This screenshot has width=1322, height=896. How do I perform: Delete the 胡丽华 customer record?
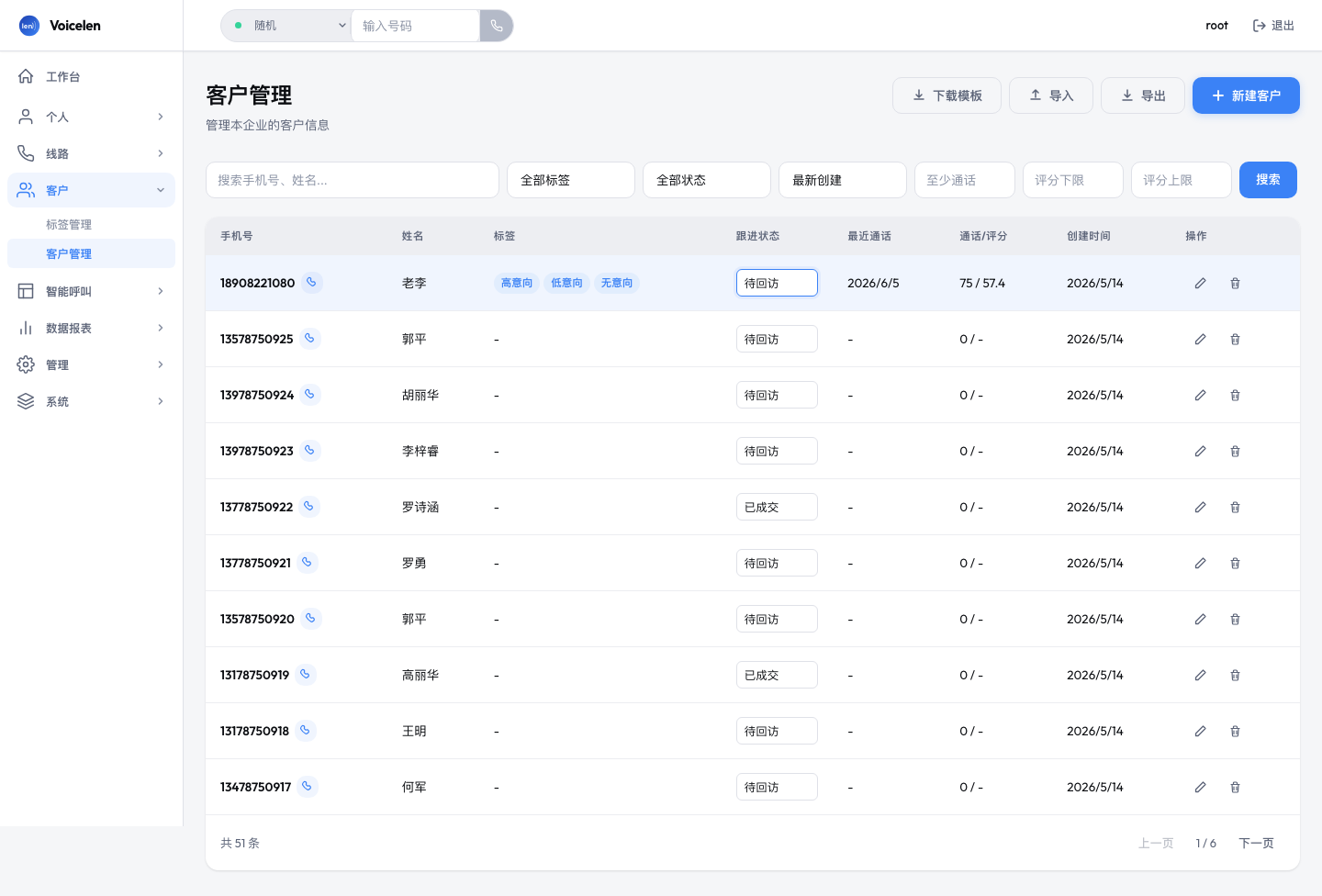click(x=1235, y=395)
